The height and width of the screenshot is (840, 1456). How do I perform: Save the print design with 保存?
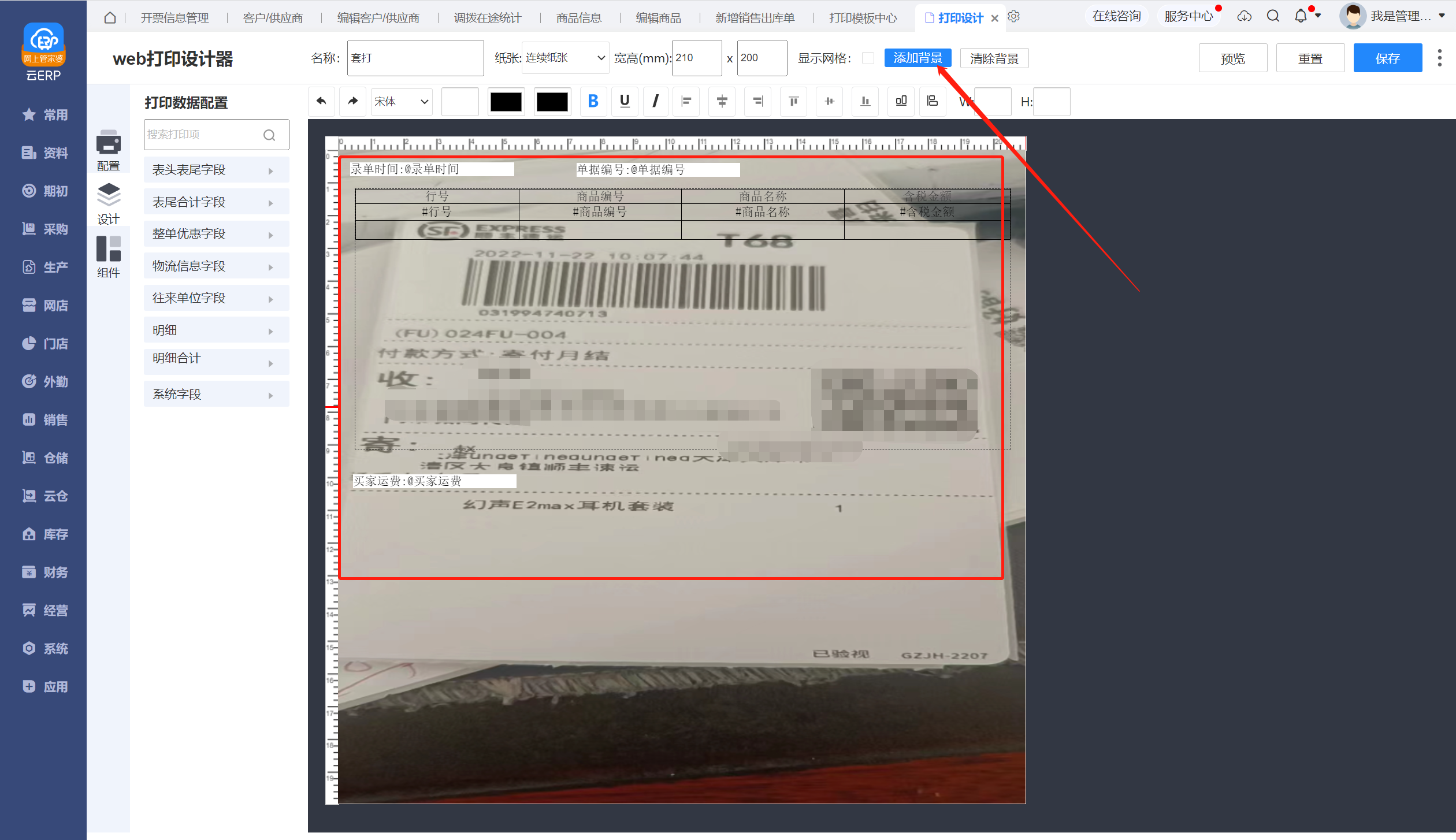pos(1388,58)
